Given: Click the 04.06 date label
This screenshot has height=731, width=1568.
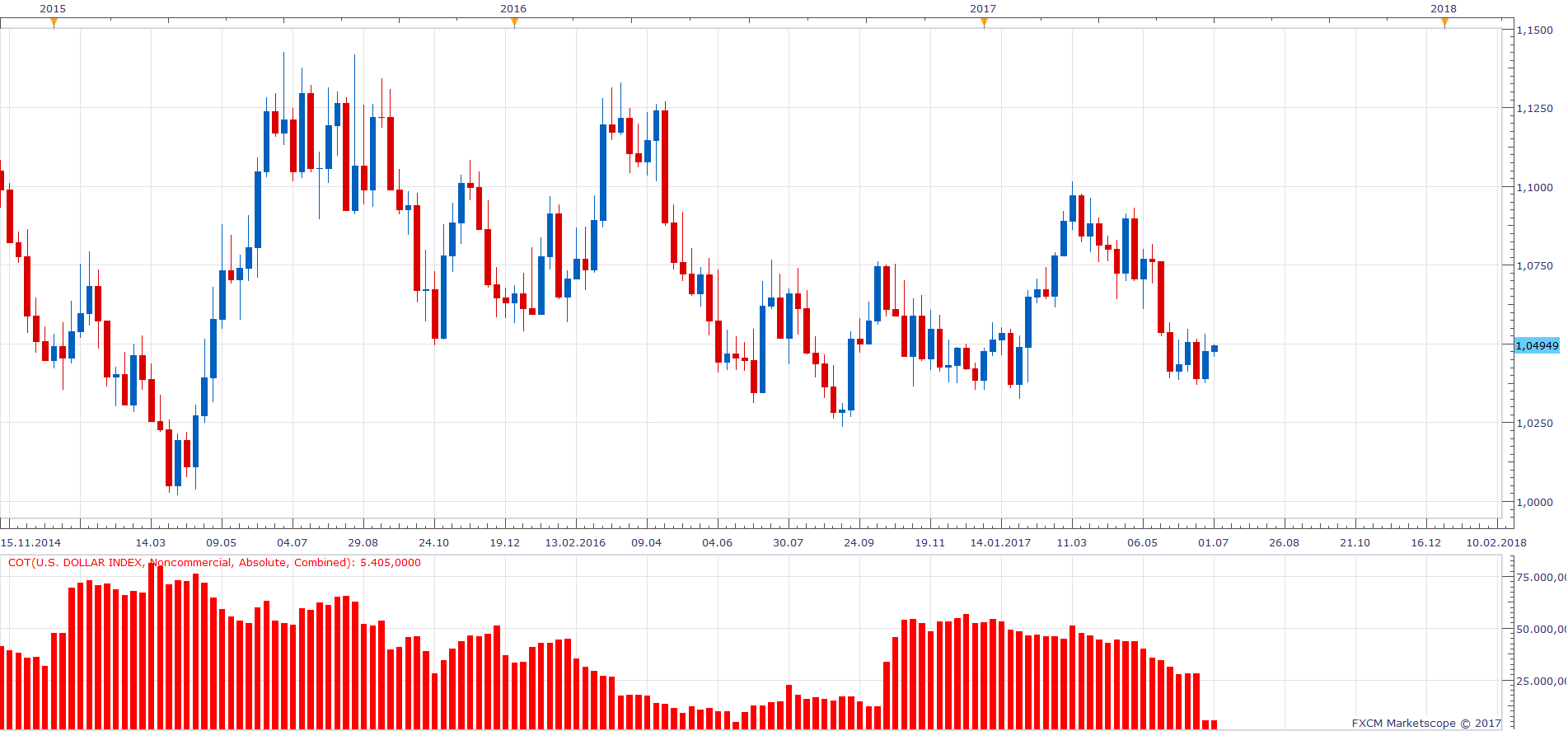Looking at the screenshot, I should (x=718, y=542).
